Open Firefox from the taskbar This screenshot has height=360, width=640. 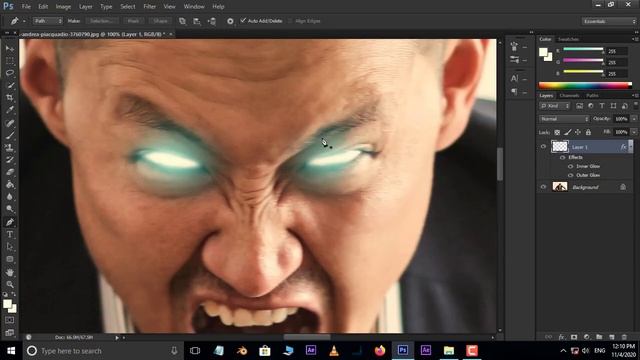(380, 351)
